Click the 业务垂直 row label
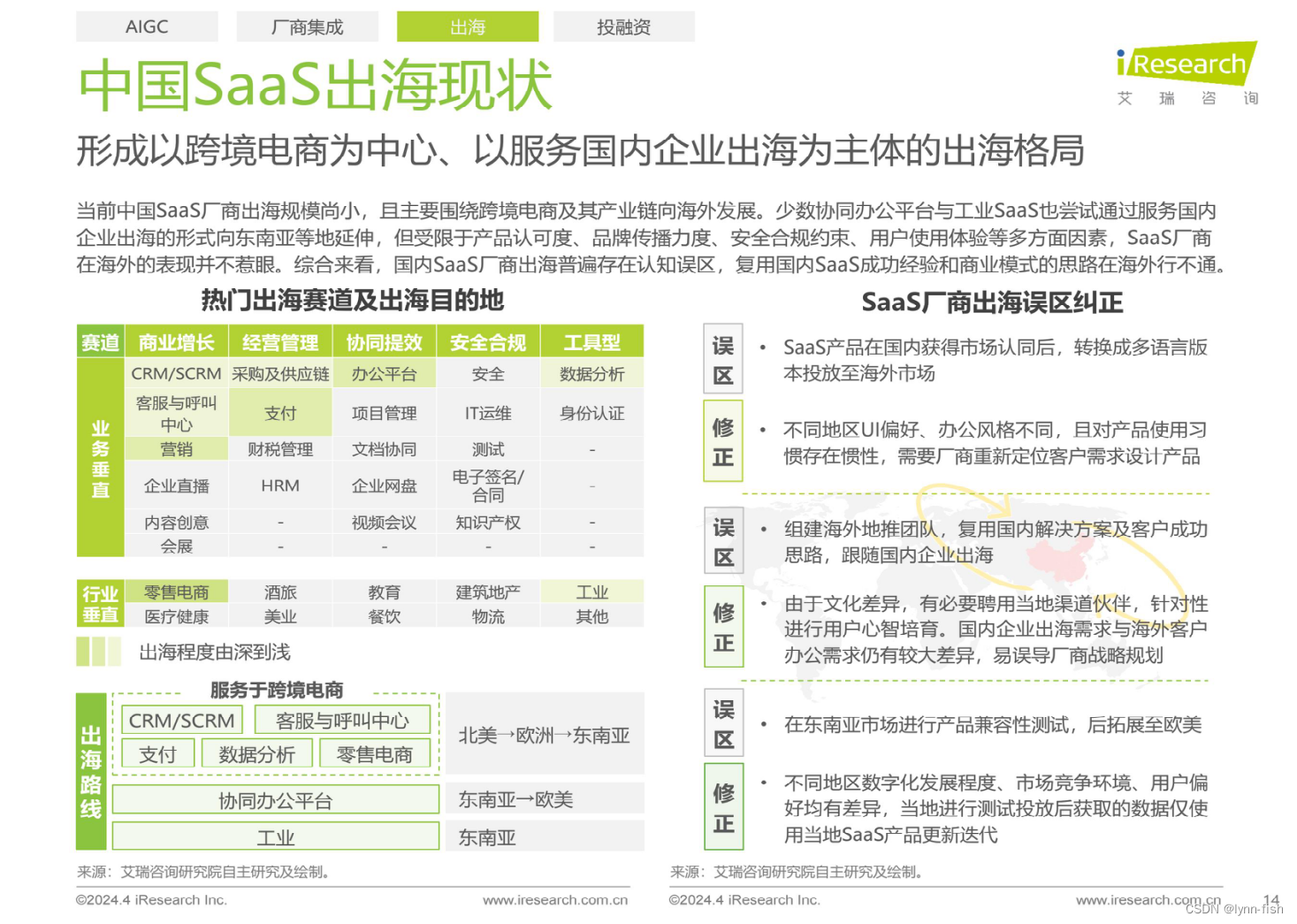Image resolution: width=1297 pixels, height=924 pixels. (100, 458)
